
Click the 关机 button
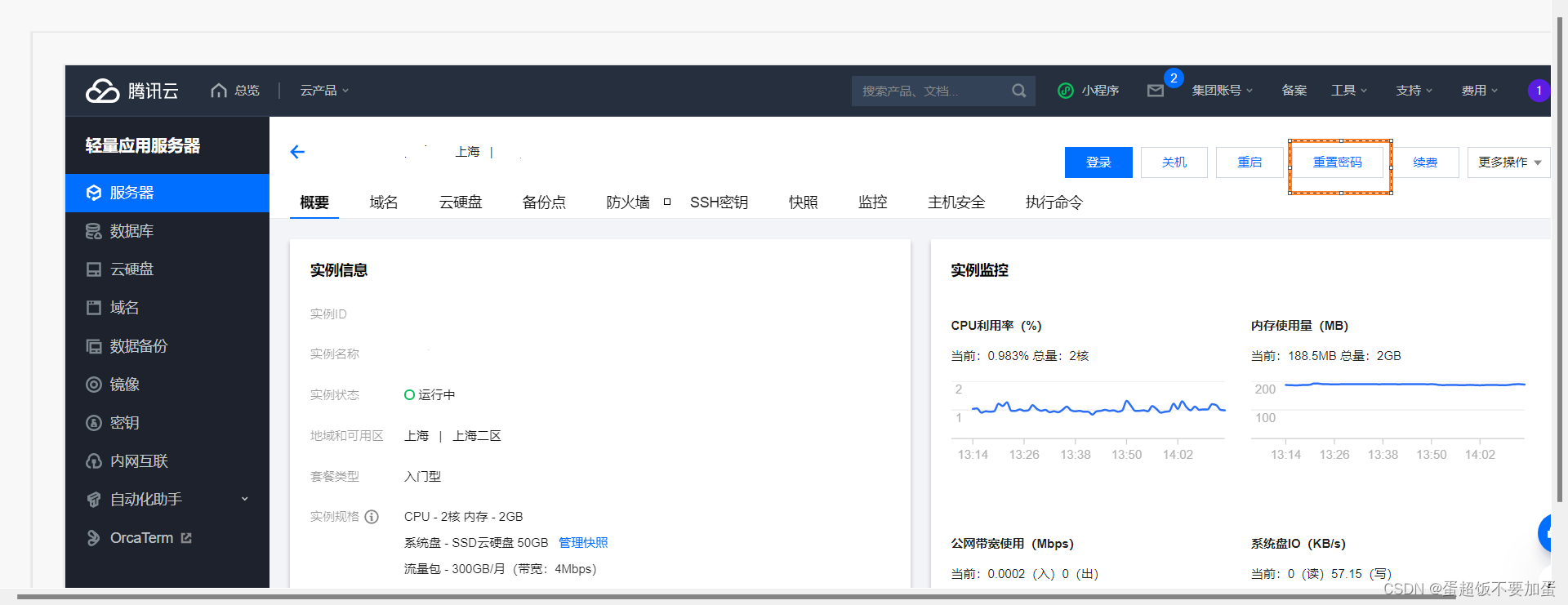click(x=1174, y=162)
